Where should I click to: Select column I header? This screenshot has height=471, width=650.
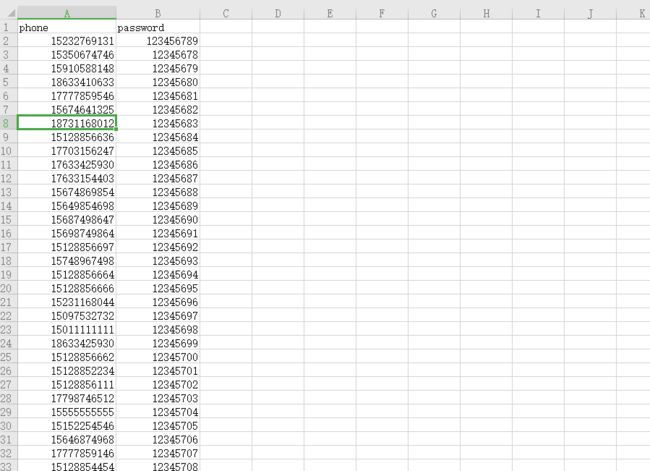pos(538,13)
